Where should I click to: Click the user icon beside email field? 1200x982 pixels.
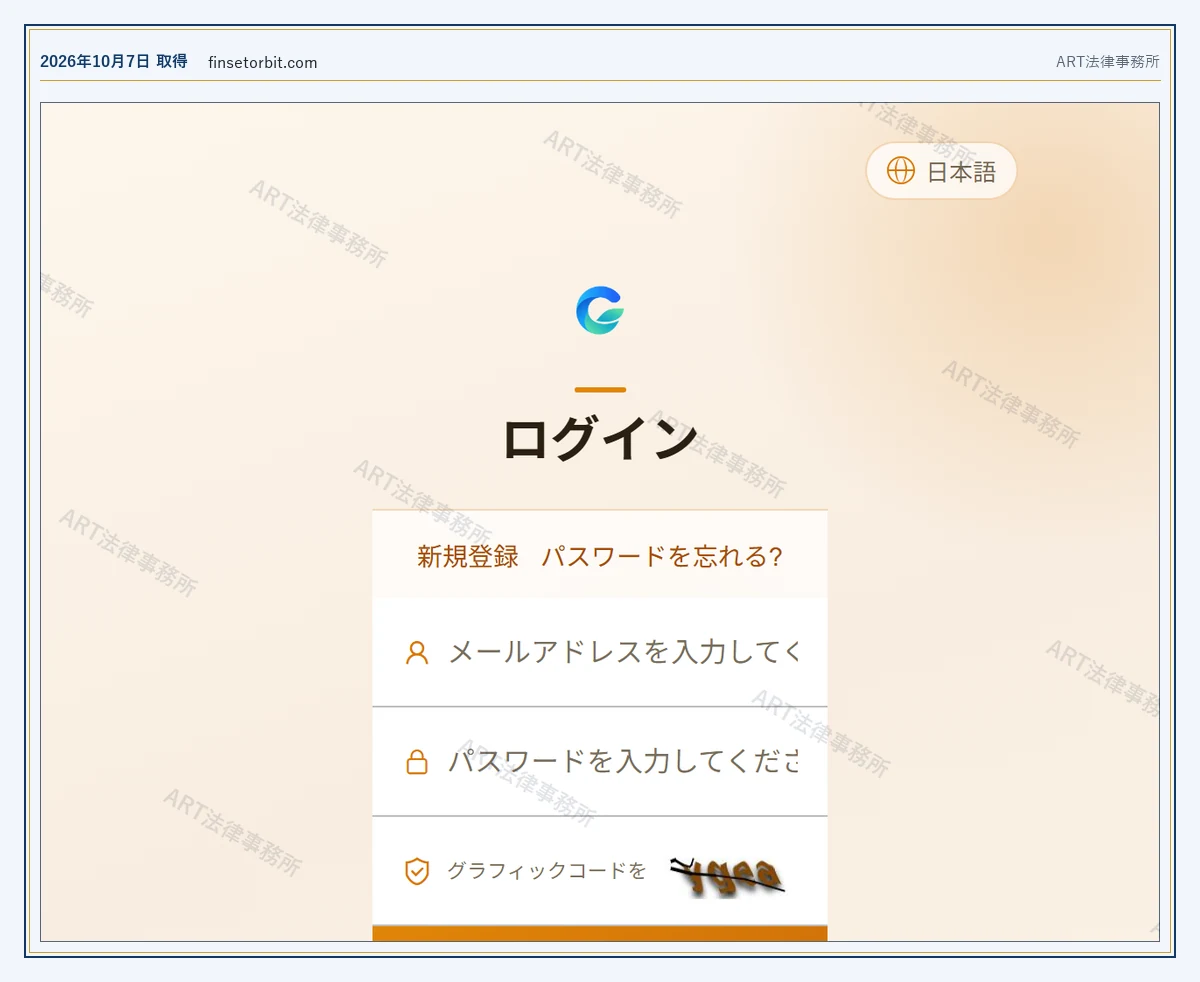tap(417, 653)
